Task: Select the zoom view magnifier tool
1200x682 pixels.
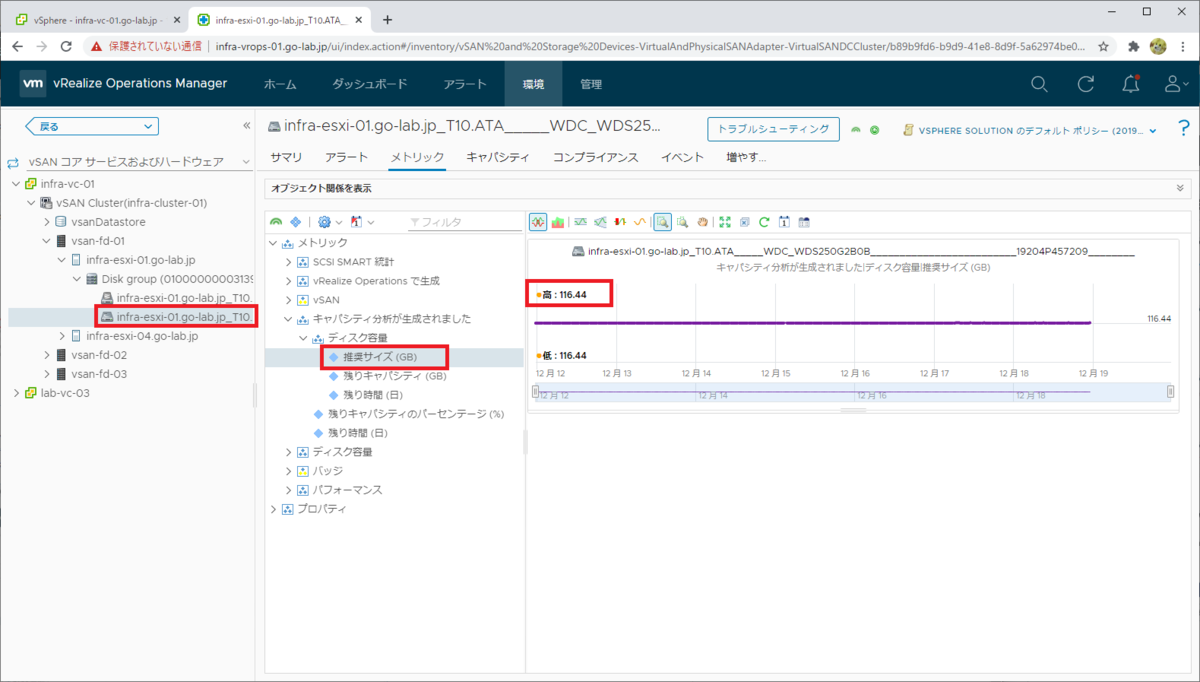Action: point(662,221)
